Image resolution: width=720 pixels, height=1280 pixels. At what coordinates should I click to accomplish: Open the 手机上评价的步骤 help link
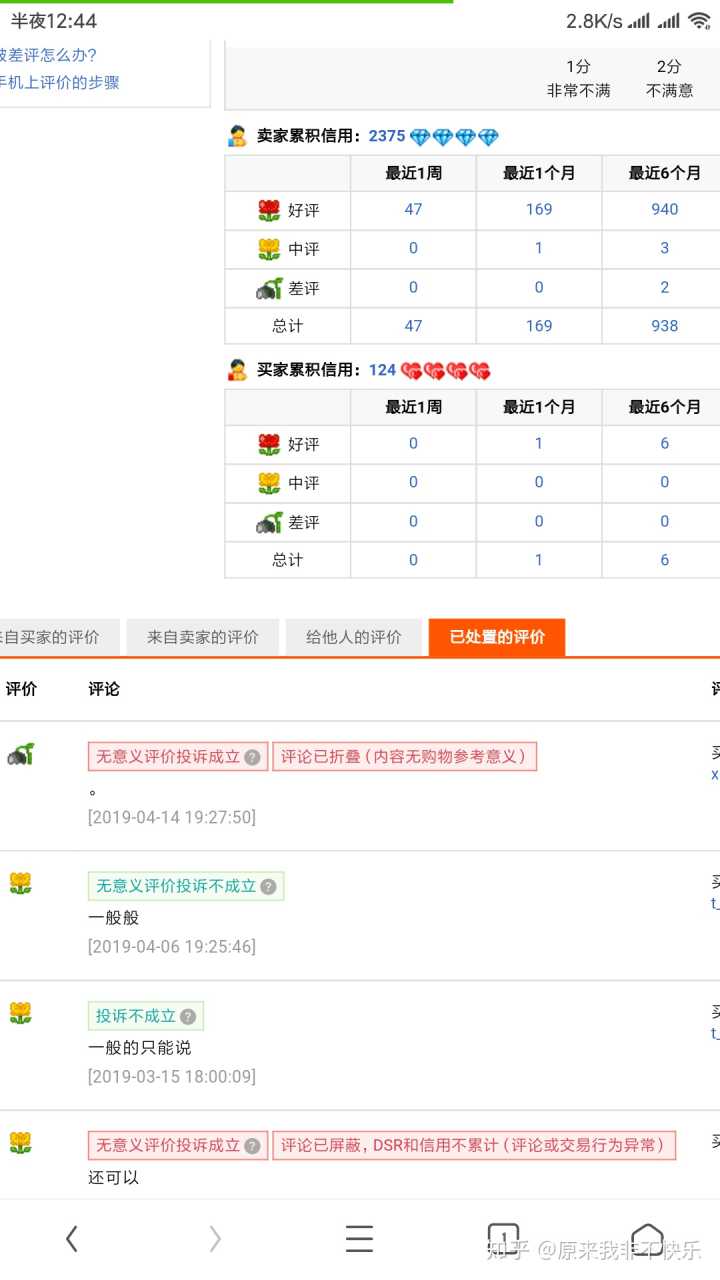59,82
